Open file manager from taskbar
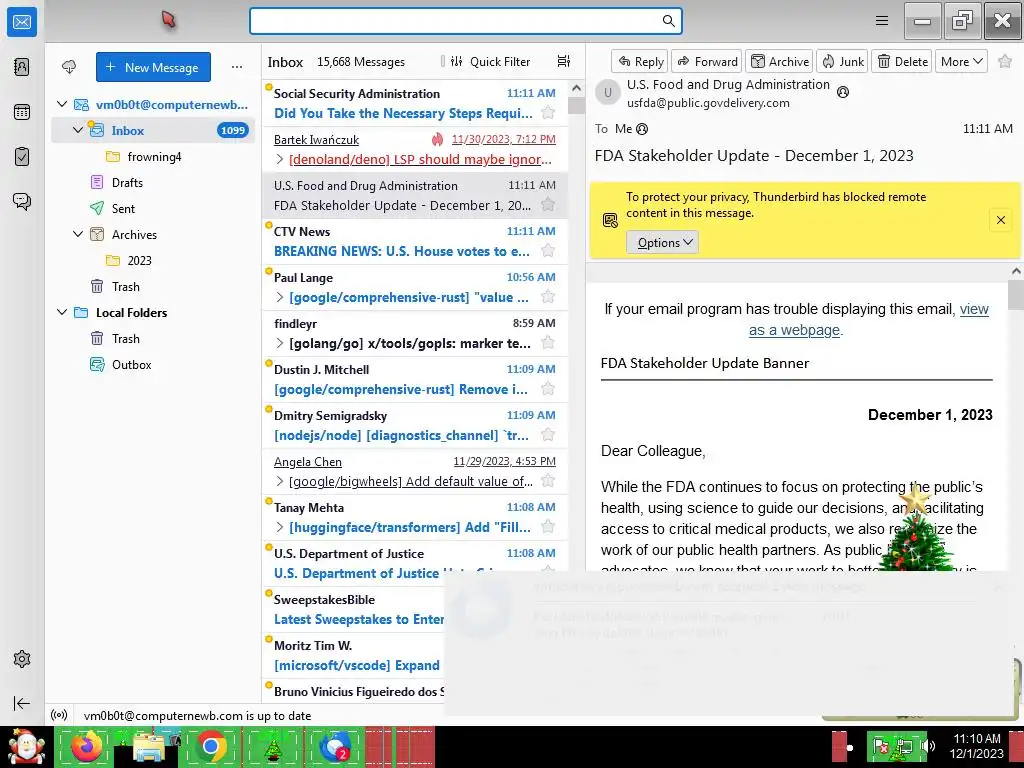Screen dimensions: 1024x768 click(x=149, y=746)
